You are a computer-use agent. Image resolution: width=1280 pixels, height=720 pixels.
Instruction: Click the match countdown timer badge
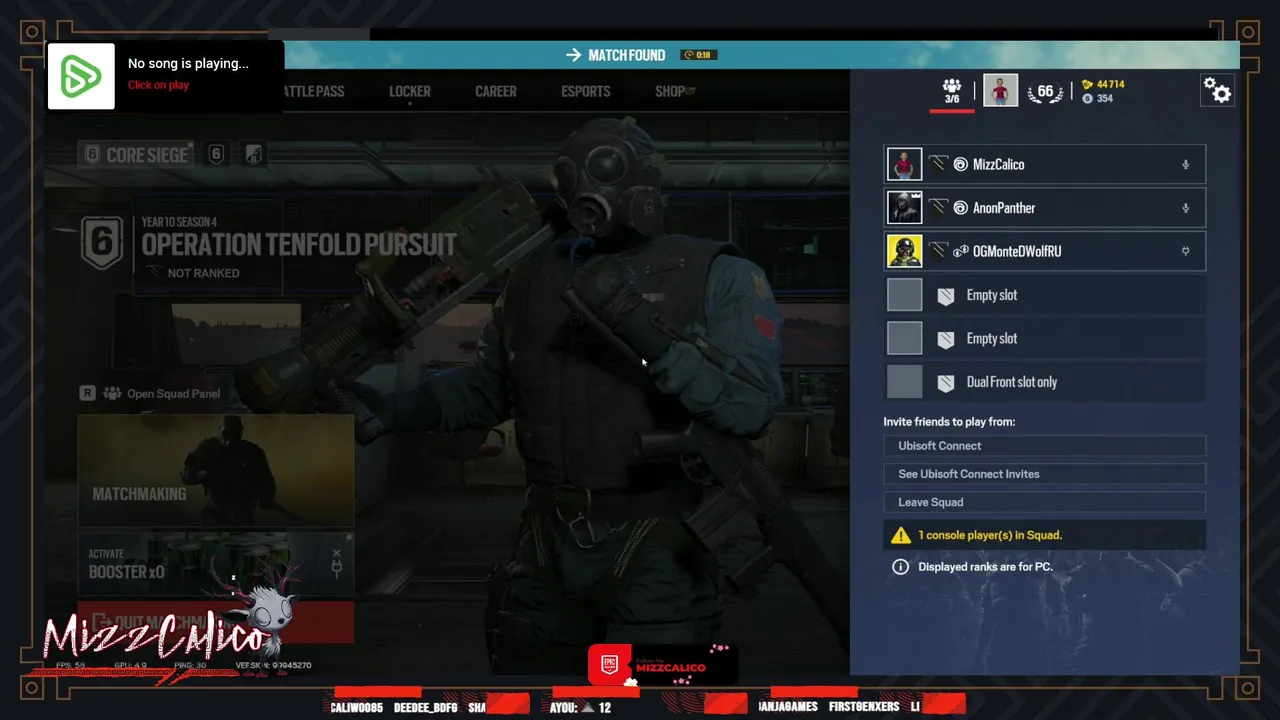pyautogui.click(x=700, y=55)
